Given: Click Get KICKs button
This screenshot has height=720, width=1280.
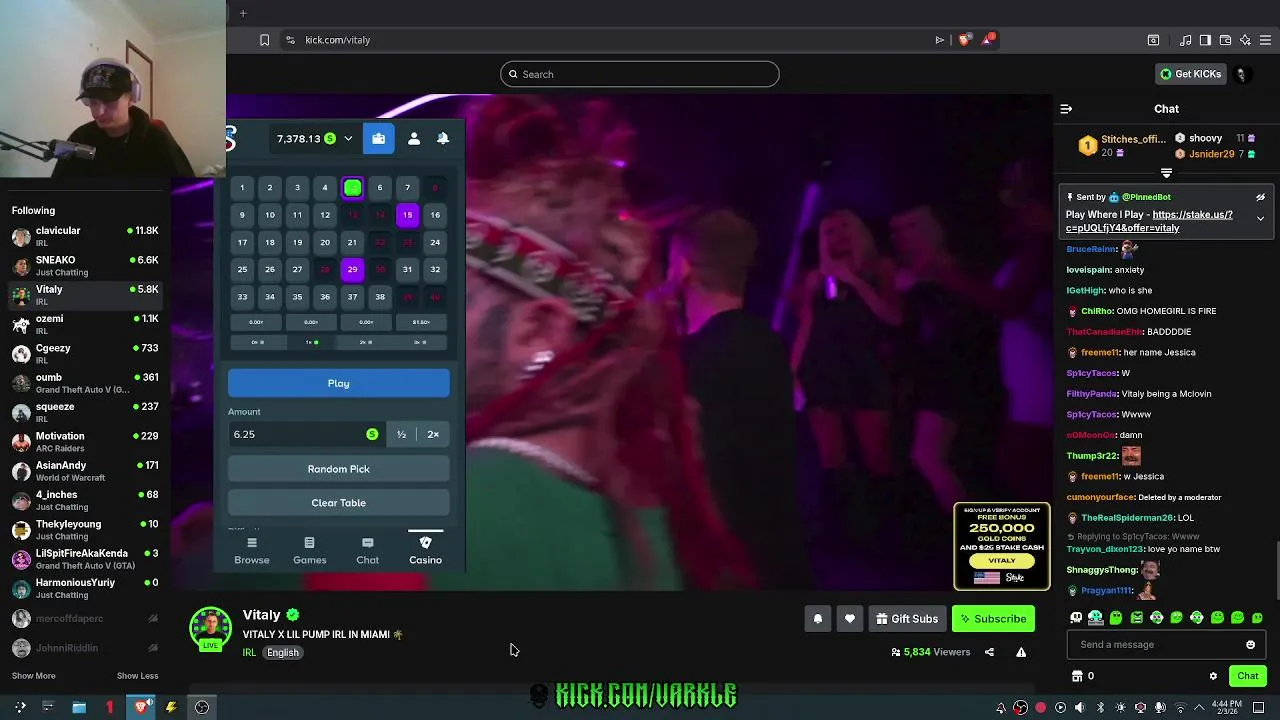Looking at the screenshot, I should [1190, 74].
